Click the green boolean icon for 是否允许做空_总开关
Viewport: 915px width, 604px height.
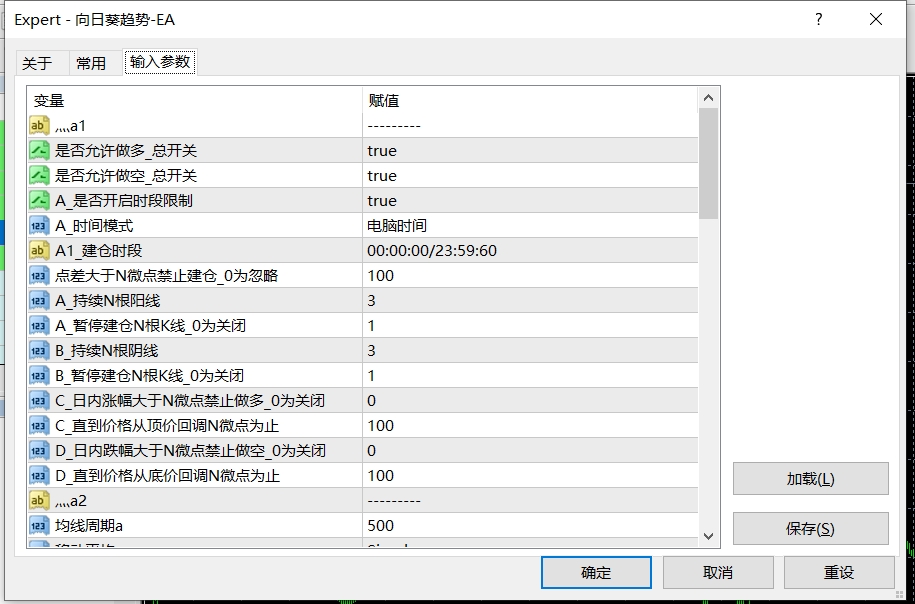pyautogui.click(x=37, y=176)
